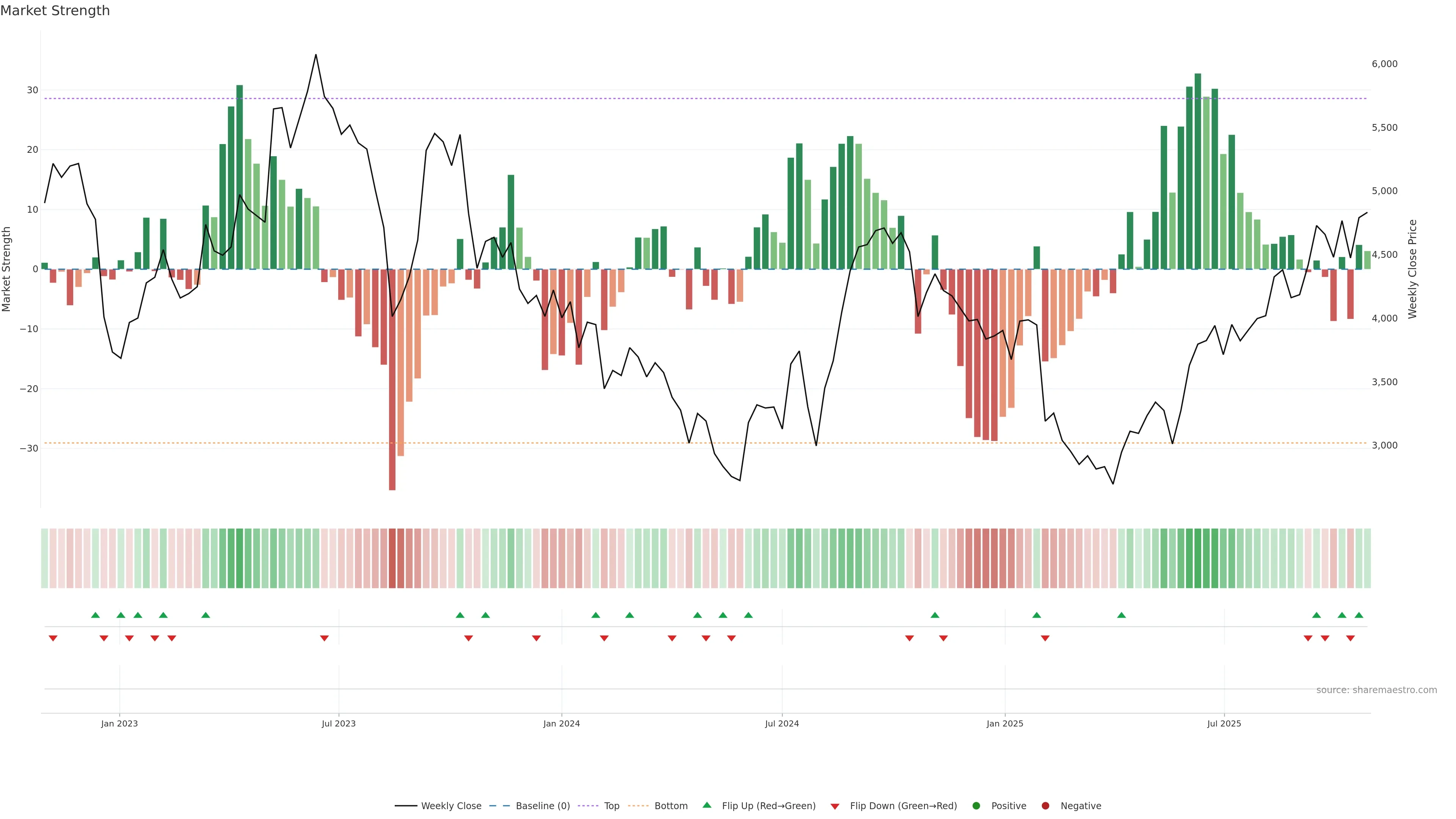The width and height of the screenshot is (1456, 819).
Task: Click the Jul 2023 axis label
Action: click(x=339, y=723)
